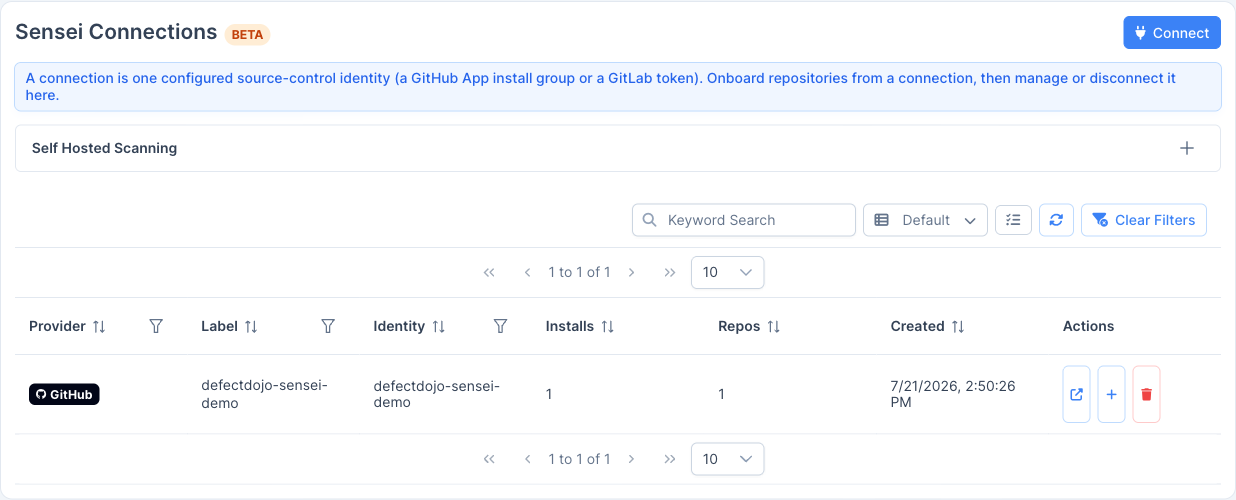Image resolution: width=1236 pixels, height=500 pixels.
Task: Open the bottom rows-per-page dropdown
Action: [x=728, y=459]
